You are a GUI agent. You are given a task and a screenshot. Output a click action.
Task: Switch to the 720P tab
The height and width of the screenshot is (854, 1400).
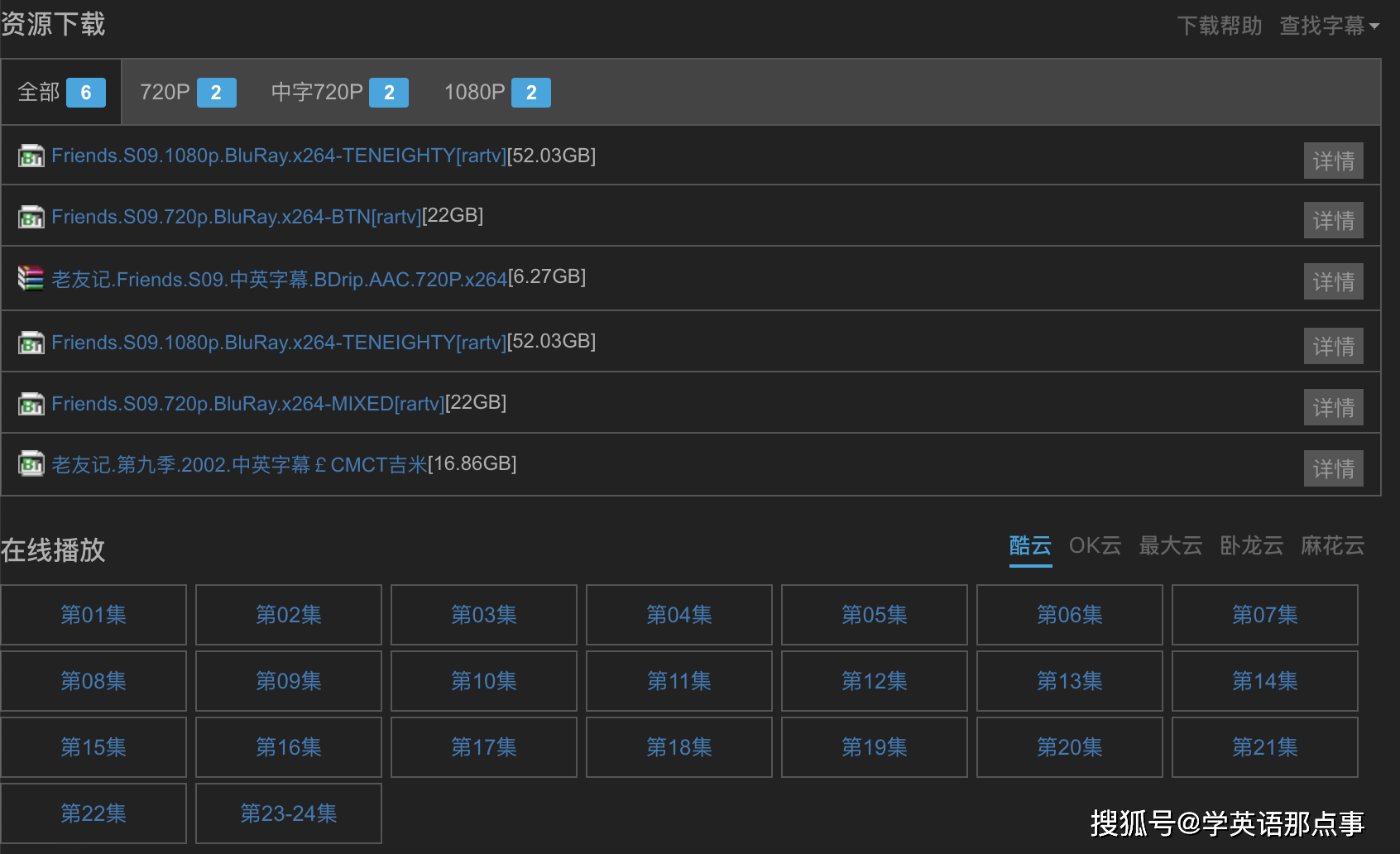pyautogui.click(x=187, y=92)
